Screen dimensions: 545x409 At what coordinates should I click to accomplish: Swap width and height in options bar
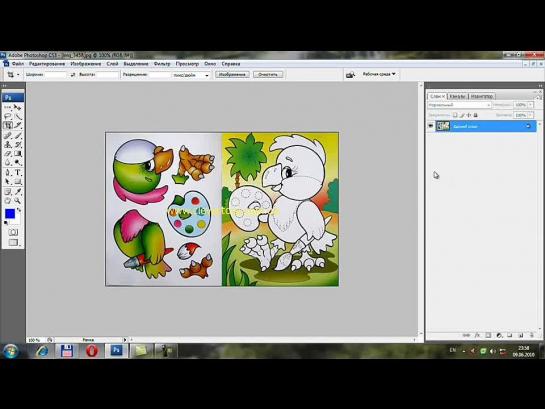[73, 74]
